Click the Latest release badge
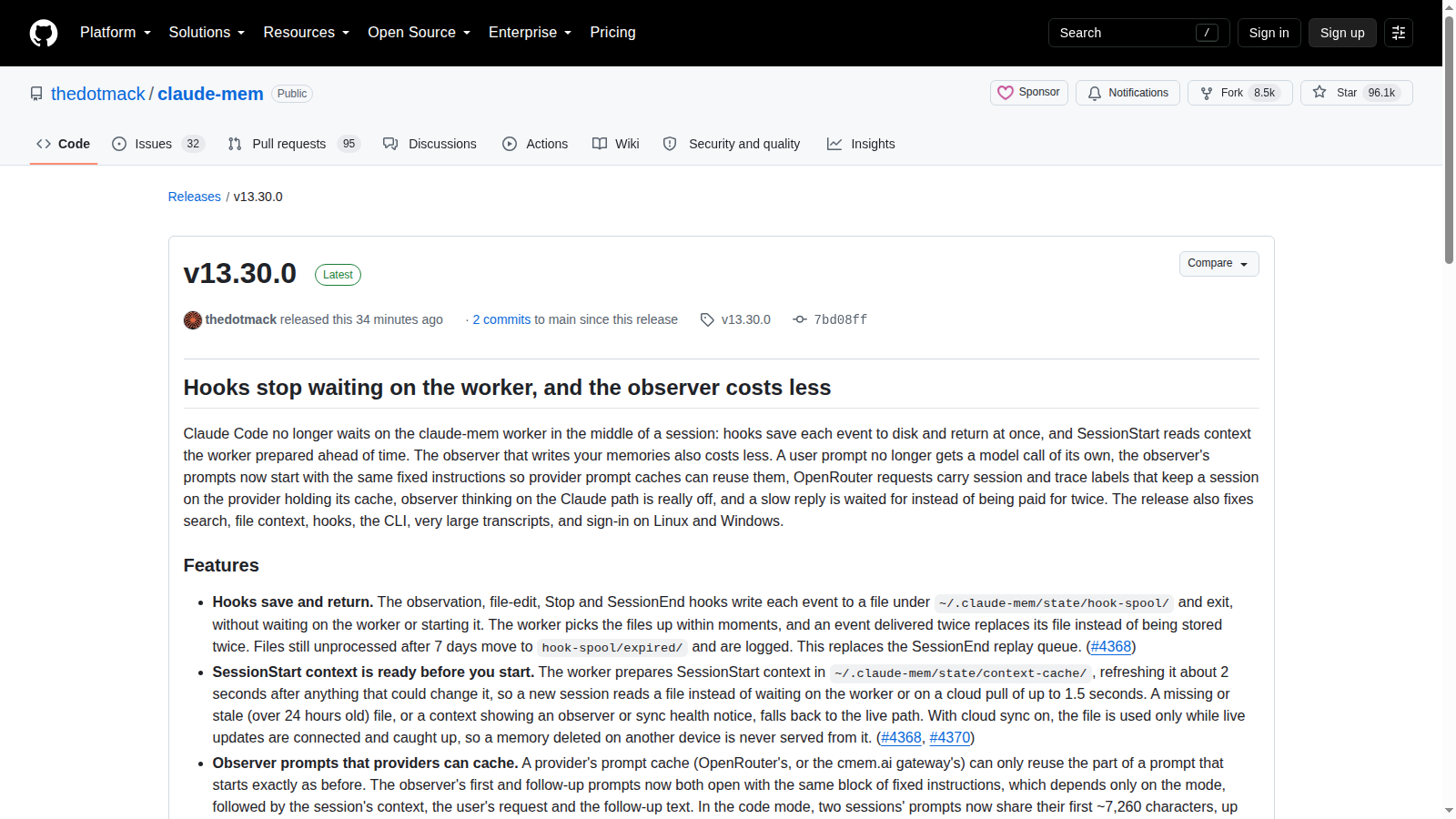Image resolution: width=1456 pixels, height=819 pixels. tap(338, 275)
